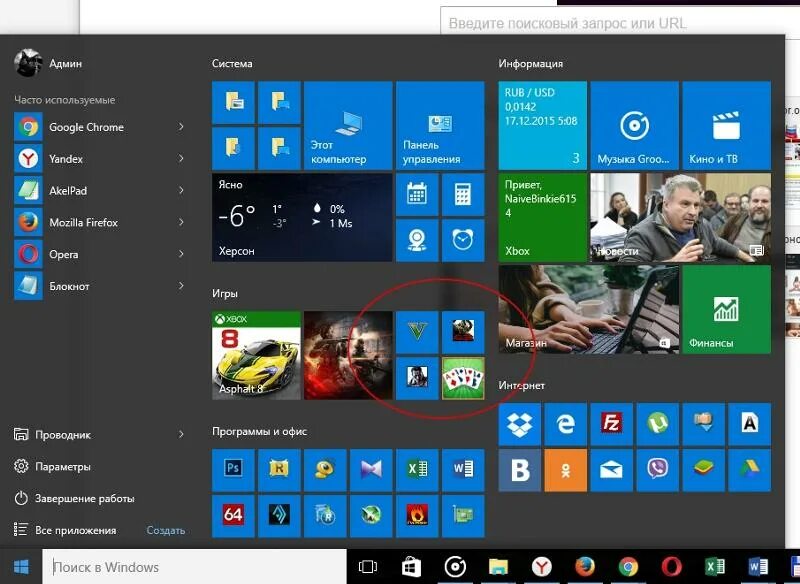800x584 pixels.
Task: Open the Camera tile
Action: [417, 240]
